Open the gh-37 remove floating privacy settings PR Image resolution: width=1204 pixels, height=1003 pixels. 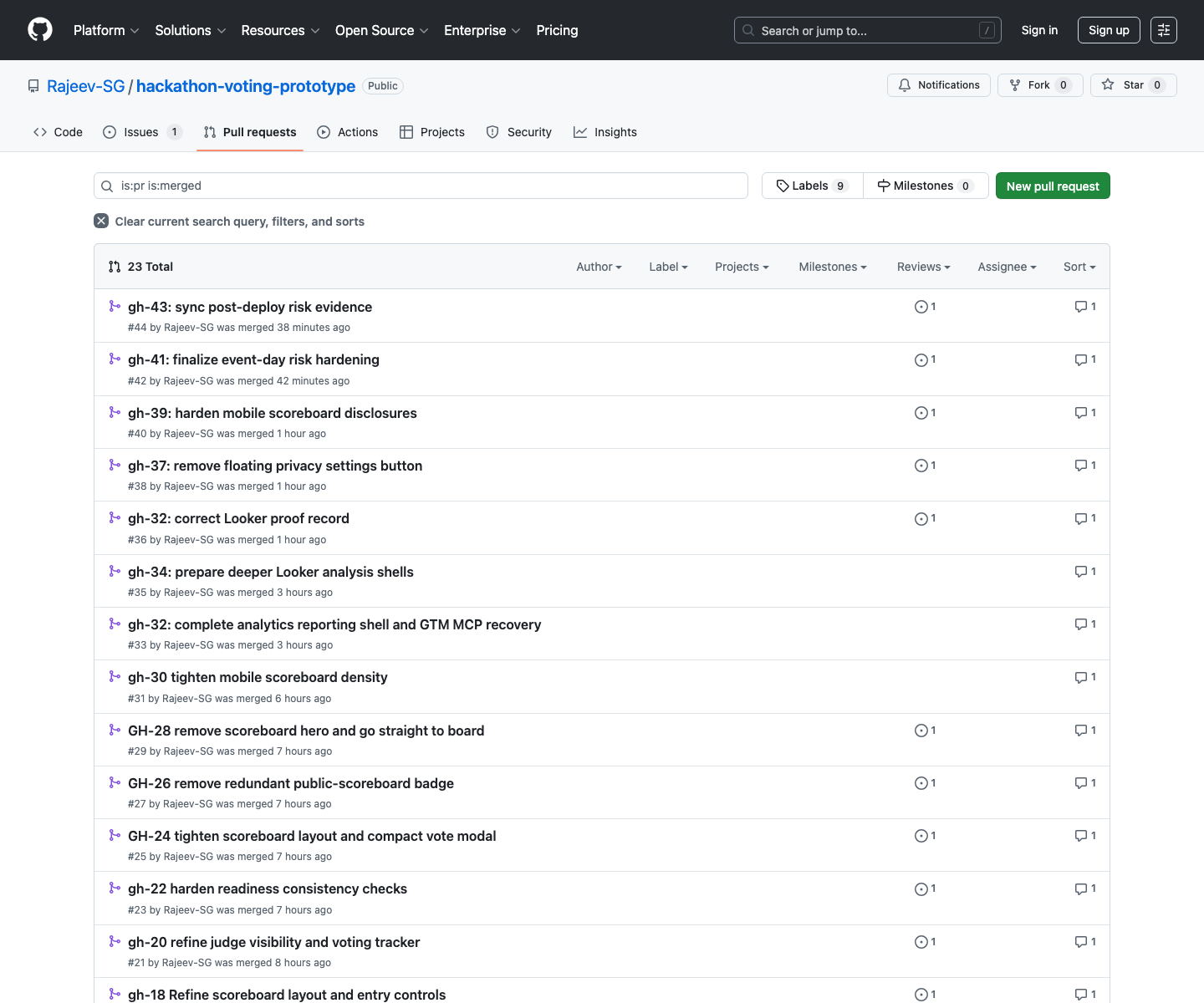(x=275, y=466)
